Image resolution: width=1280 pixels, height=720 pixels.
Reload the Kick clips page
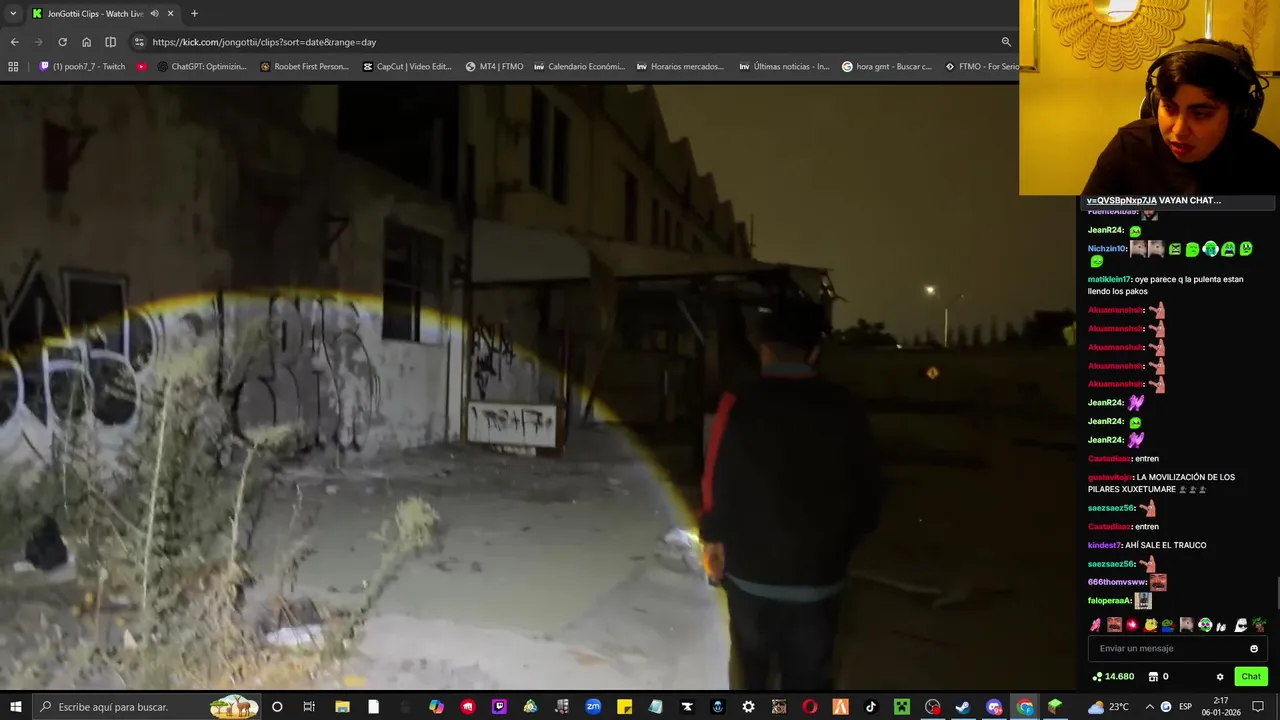[62, 42]
